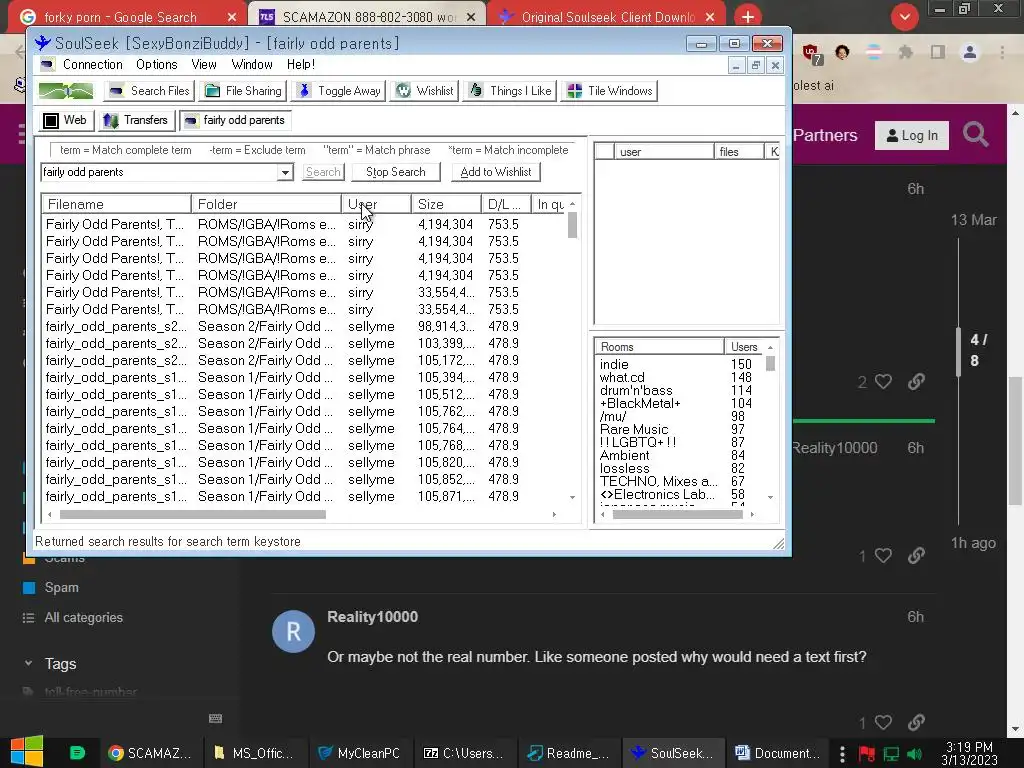Select the Rare Music room

tap(634, 430)
